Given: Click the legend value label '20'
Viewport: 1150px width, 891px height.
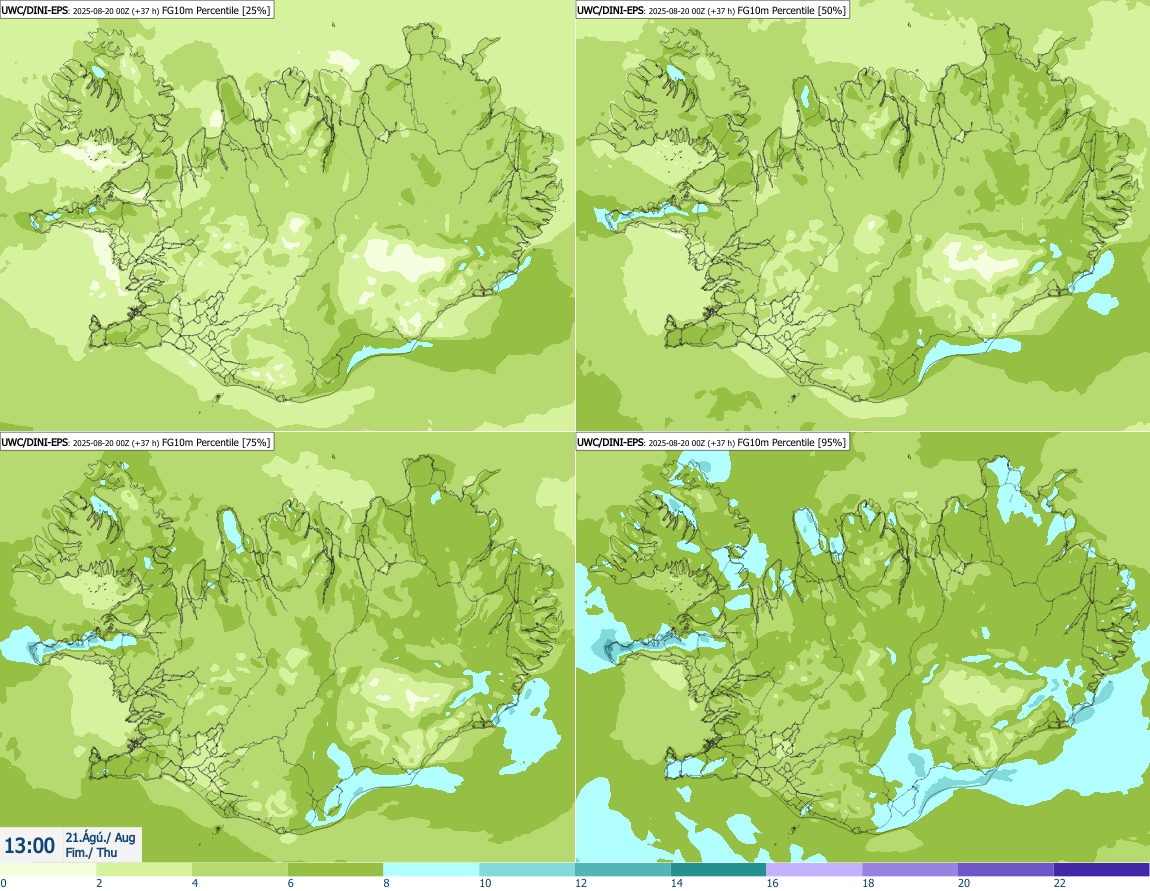Looking at the screenshot, I should coord(964,883).
